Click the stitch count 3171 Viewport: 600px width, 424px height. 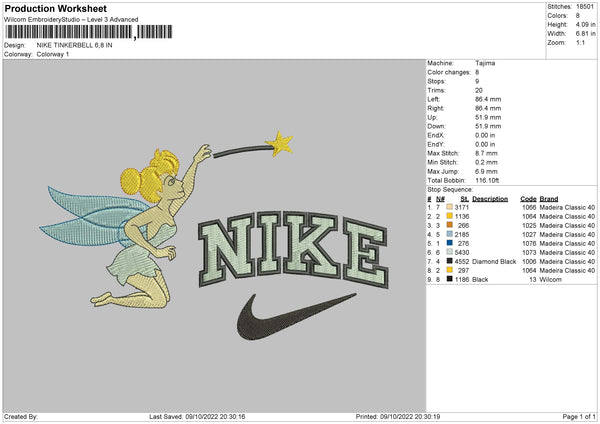click(x=461, y=207)
